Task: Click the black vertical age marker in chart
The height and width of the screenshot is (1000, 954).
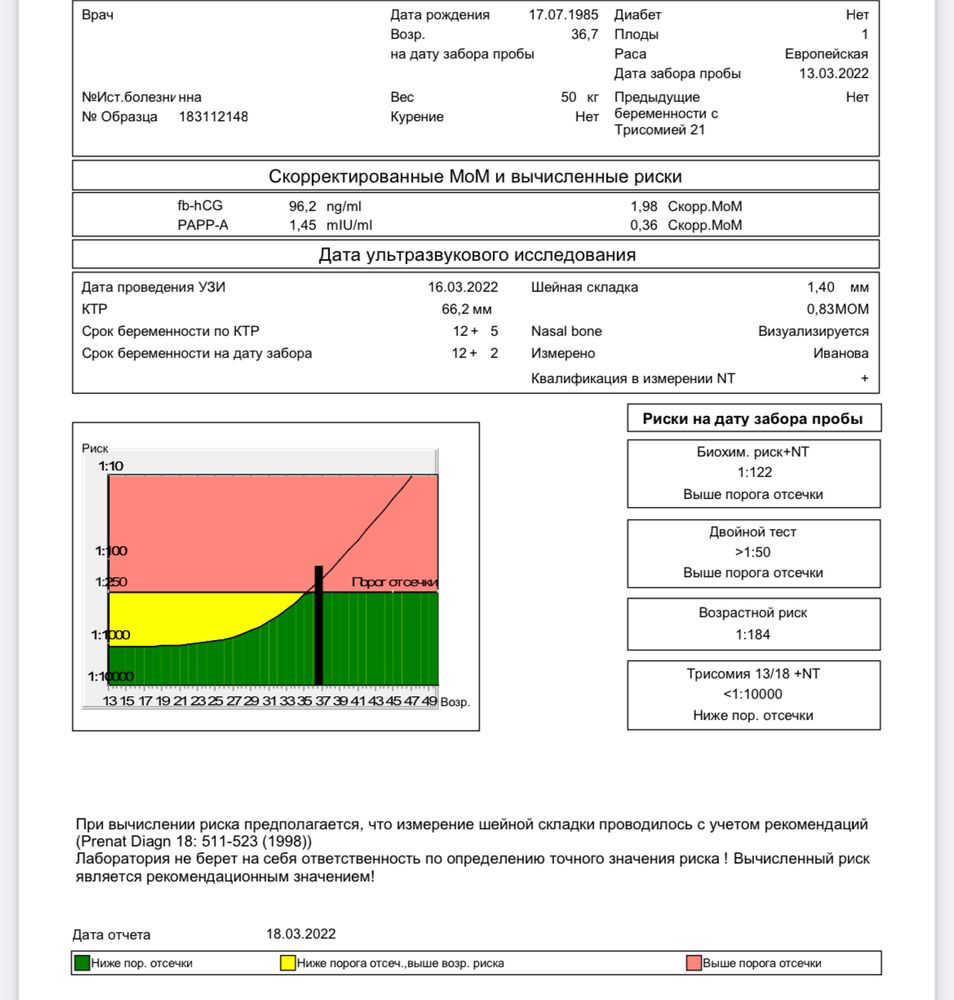Action: tap(319, 625)
